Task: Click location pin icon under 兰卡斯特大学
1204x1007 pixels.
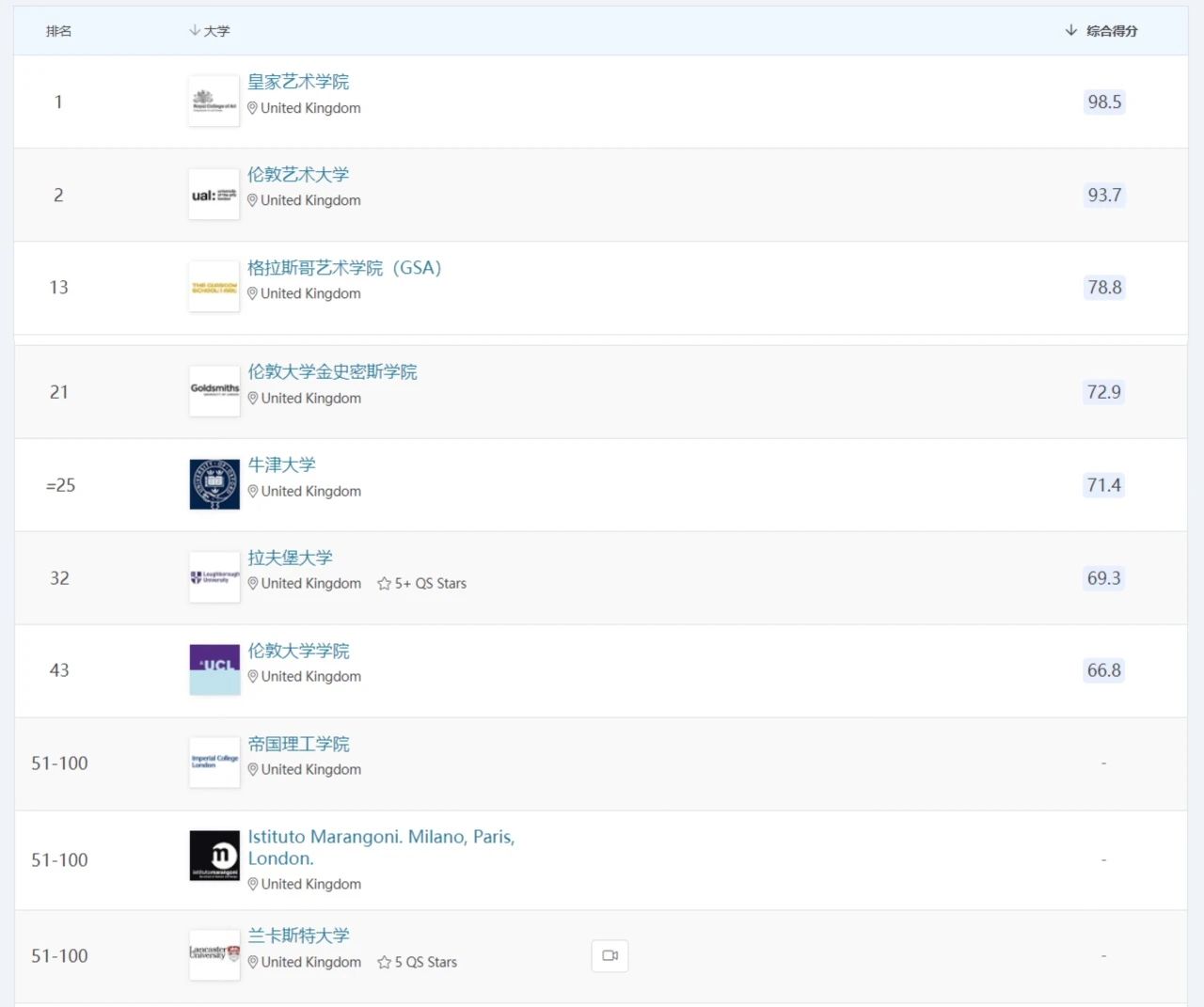Action: [253, 962]
